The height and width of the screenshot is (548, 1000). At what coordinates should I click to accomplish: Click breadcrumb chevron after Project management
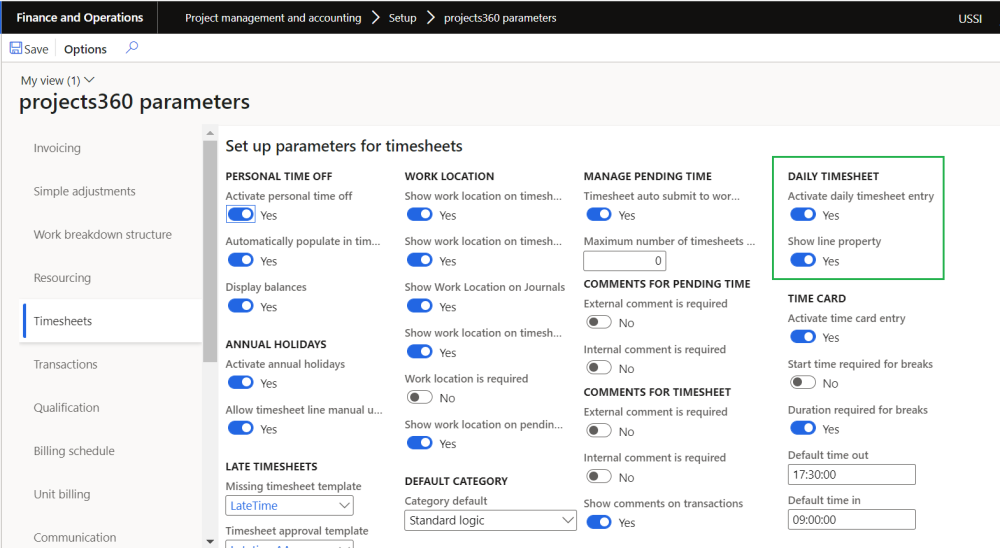[x=375, y=17]
